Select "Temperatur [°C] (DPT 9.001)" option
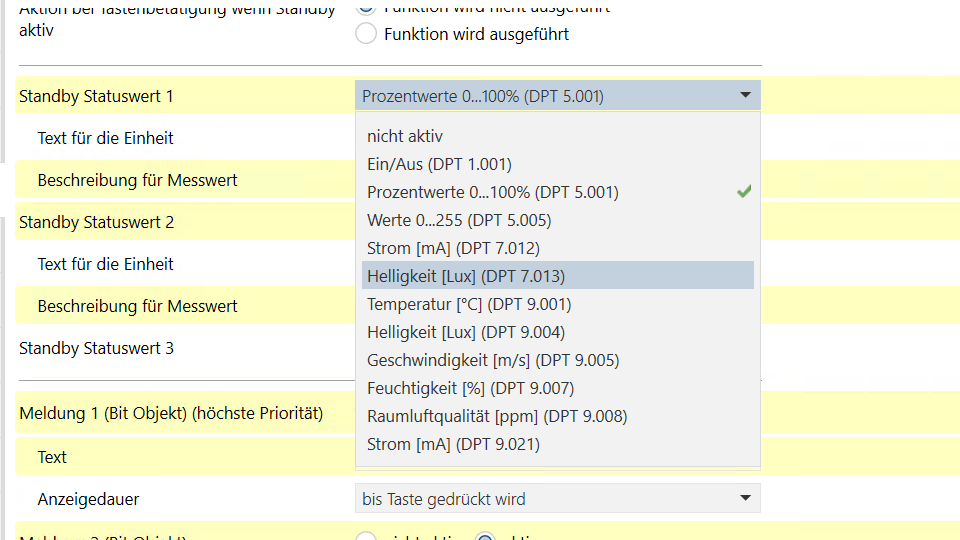The width and height of the screenshot is (960, 540). 469,304
